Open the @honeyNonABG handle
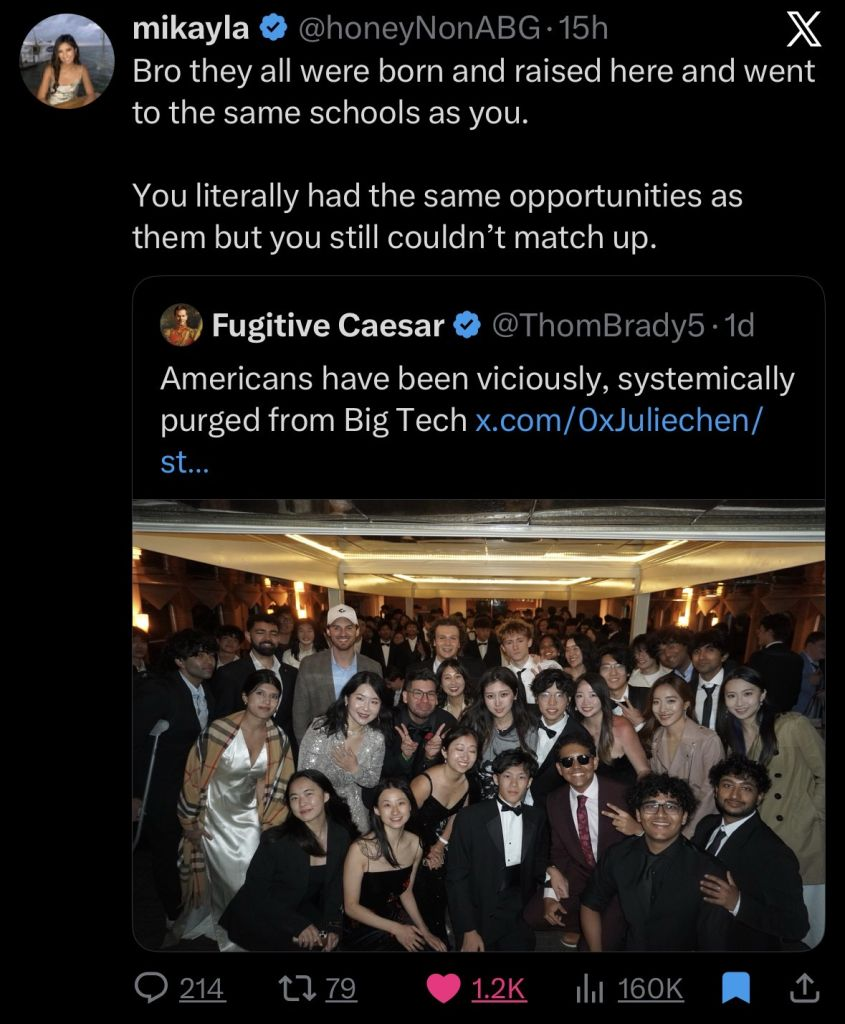845x1024 pixels. coord(419,29)
